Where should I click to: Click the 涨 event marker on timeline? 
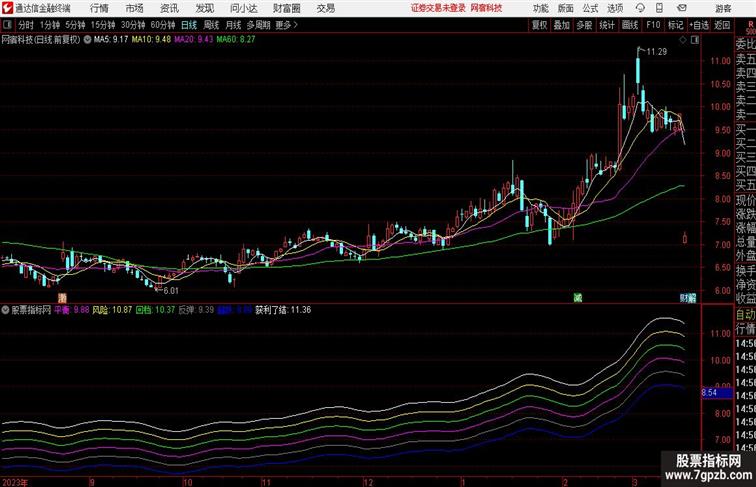(x=62, y=298)
